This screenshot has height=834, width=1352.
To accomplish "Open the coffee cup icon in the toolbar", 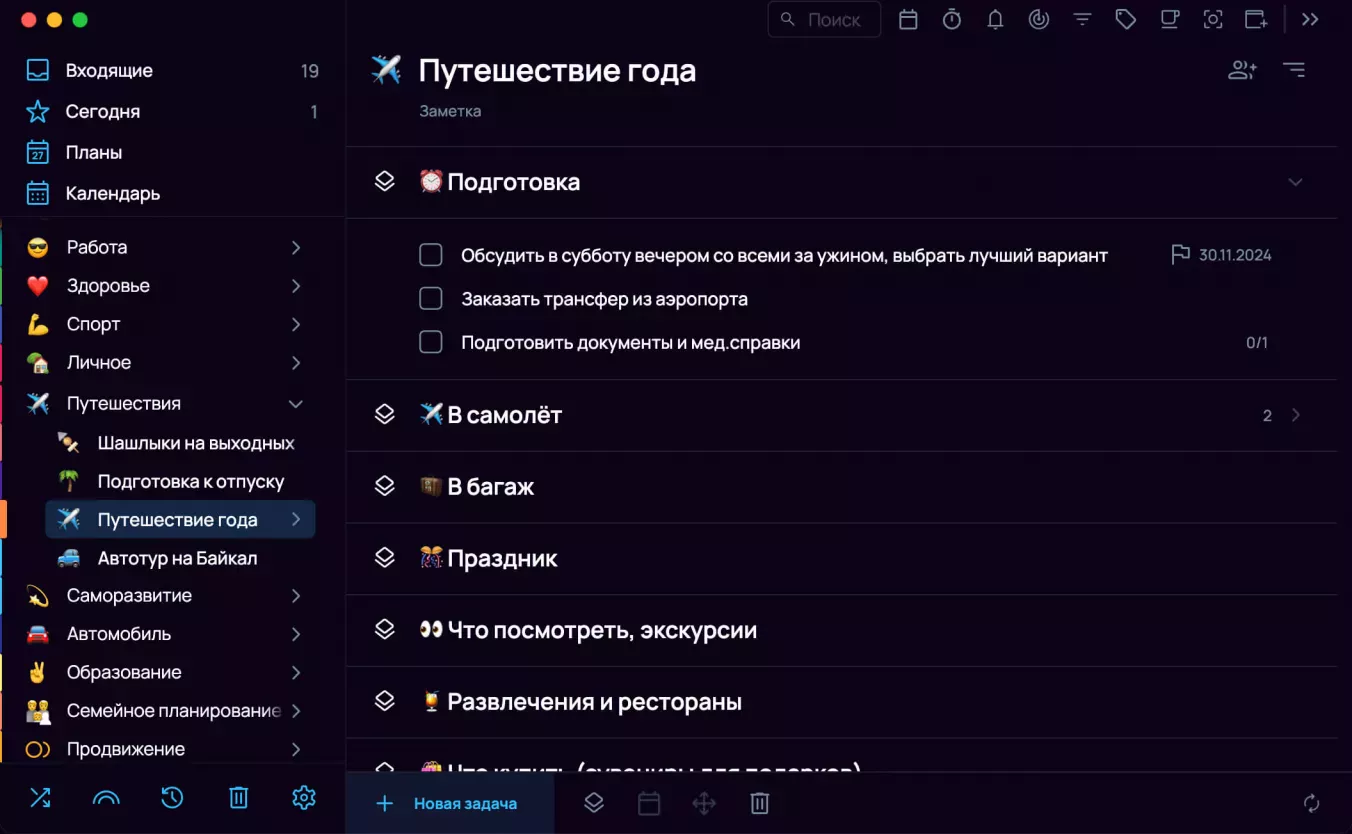I will tap(1169, 19).
